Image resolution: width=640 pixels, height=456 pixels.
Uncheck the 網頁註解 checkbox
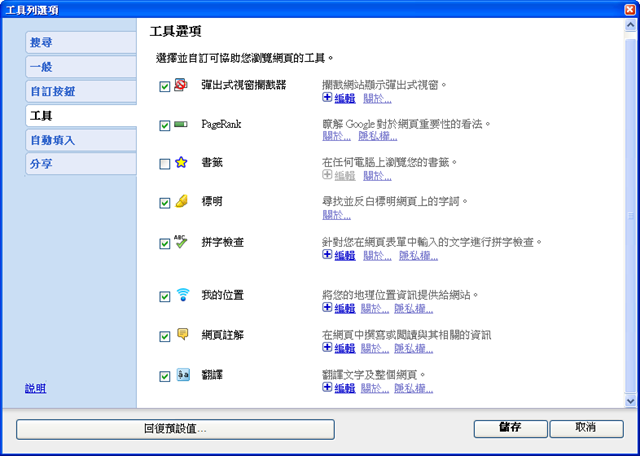164,336
